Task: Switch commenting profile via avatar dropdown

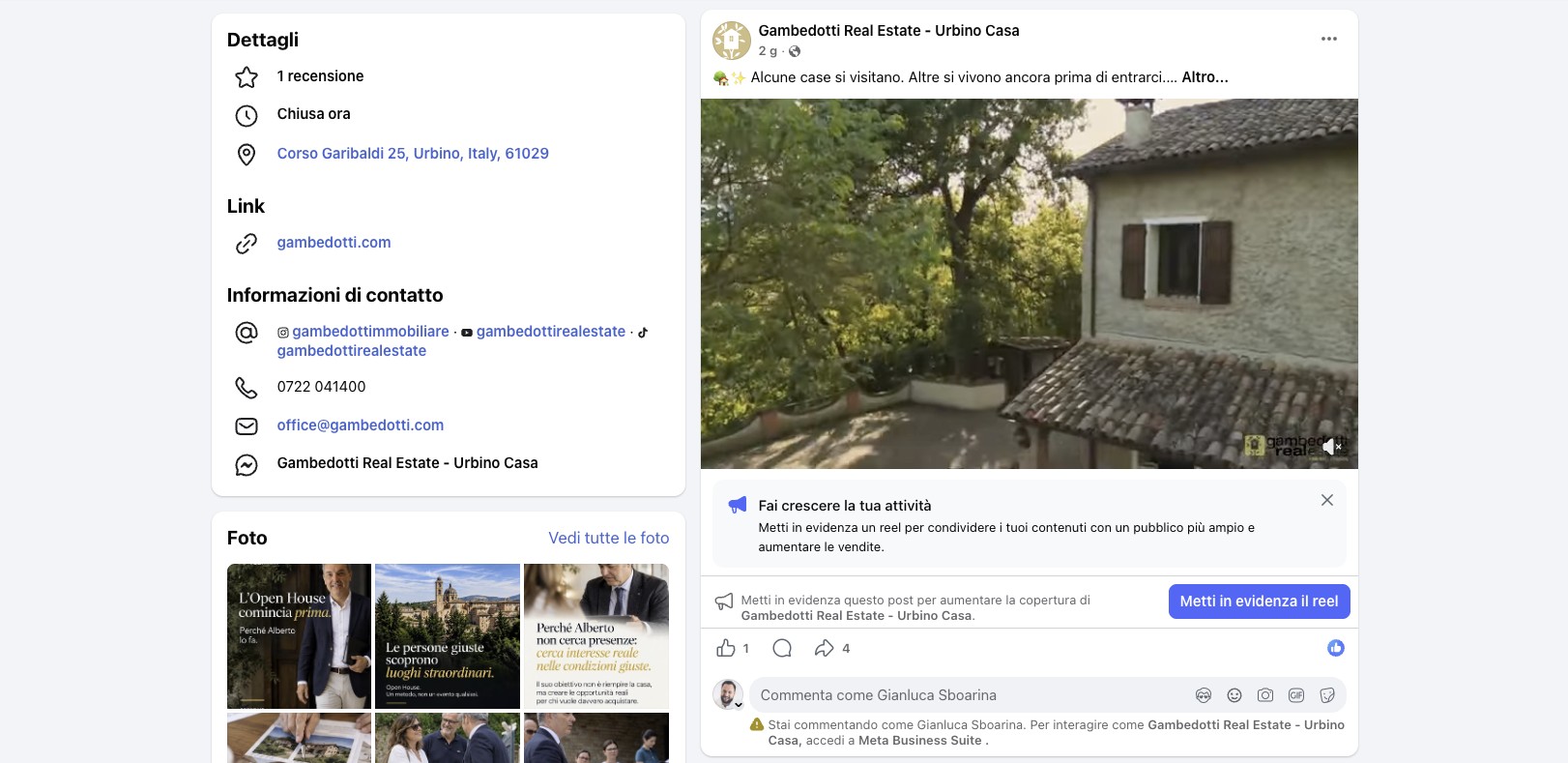Action: (728, 694)
